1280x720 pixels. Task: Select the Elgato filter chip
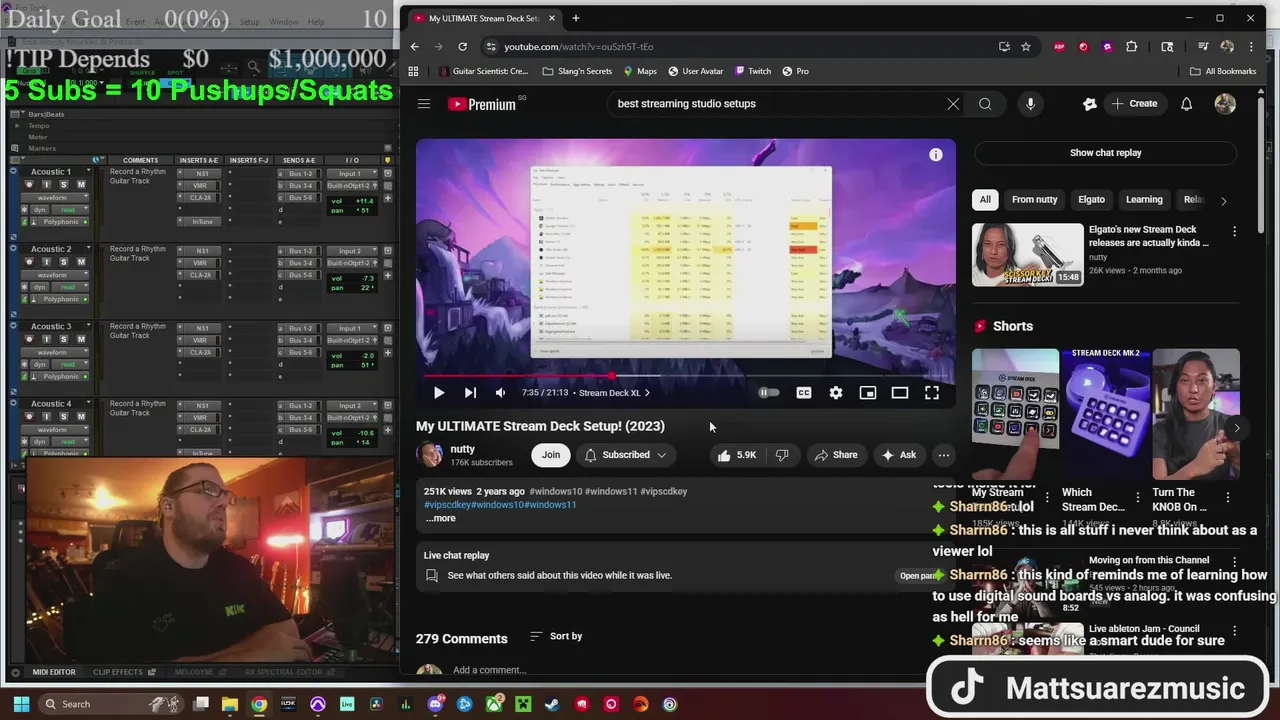point(1091,200)
